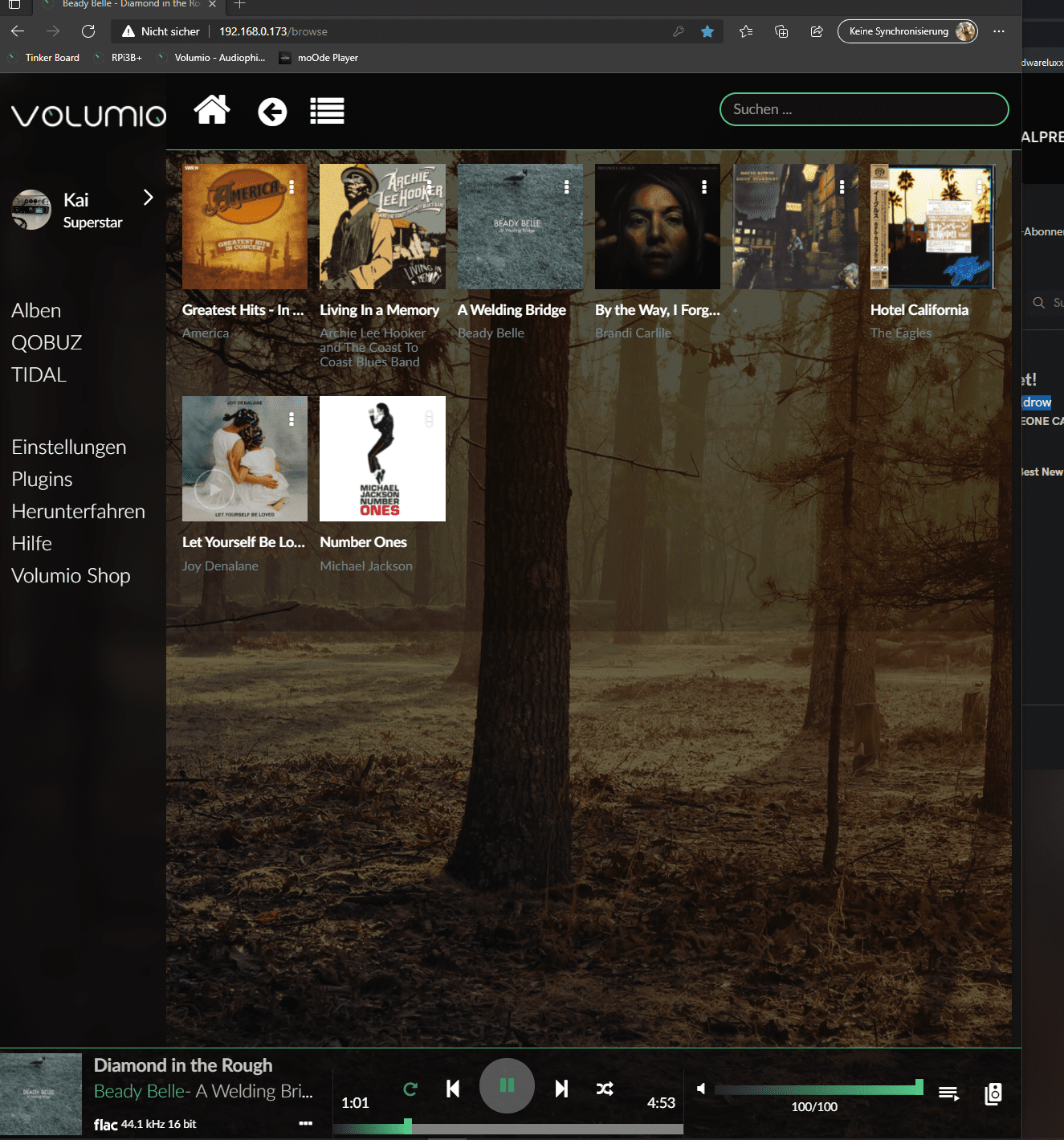Open TIDAL in sidebar

point(39,375)
